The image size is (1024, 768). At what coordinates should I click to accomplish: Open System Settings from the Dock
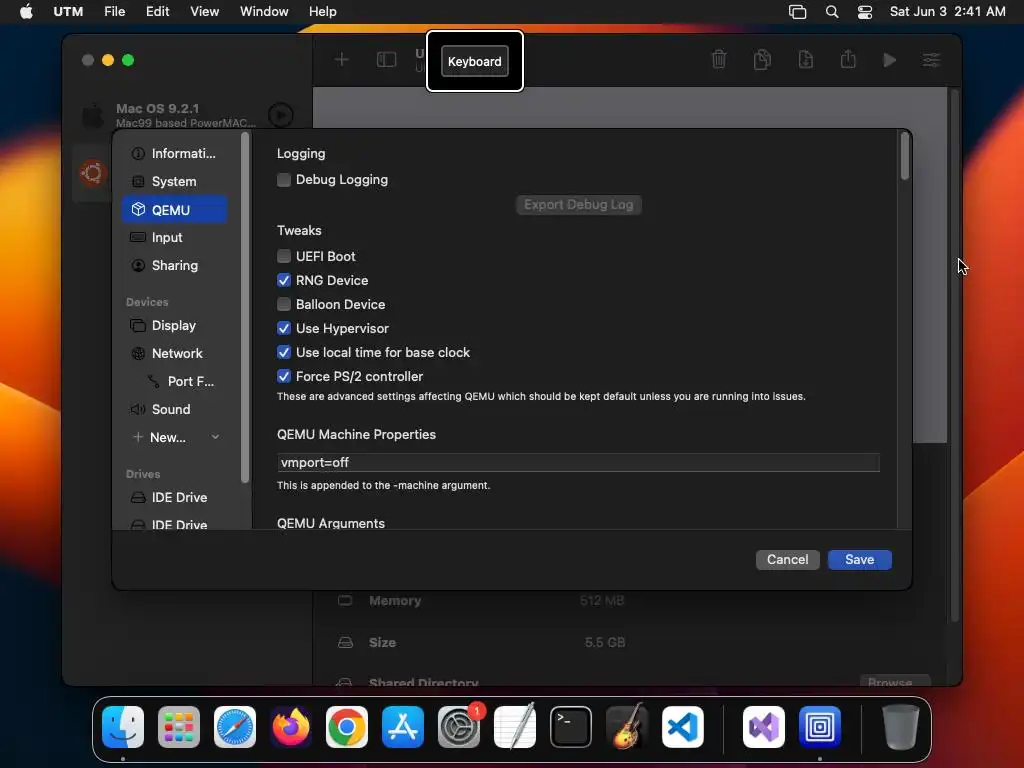click(x=458, y=727)
